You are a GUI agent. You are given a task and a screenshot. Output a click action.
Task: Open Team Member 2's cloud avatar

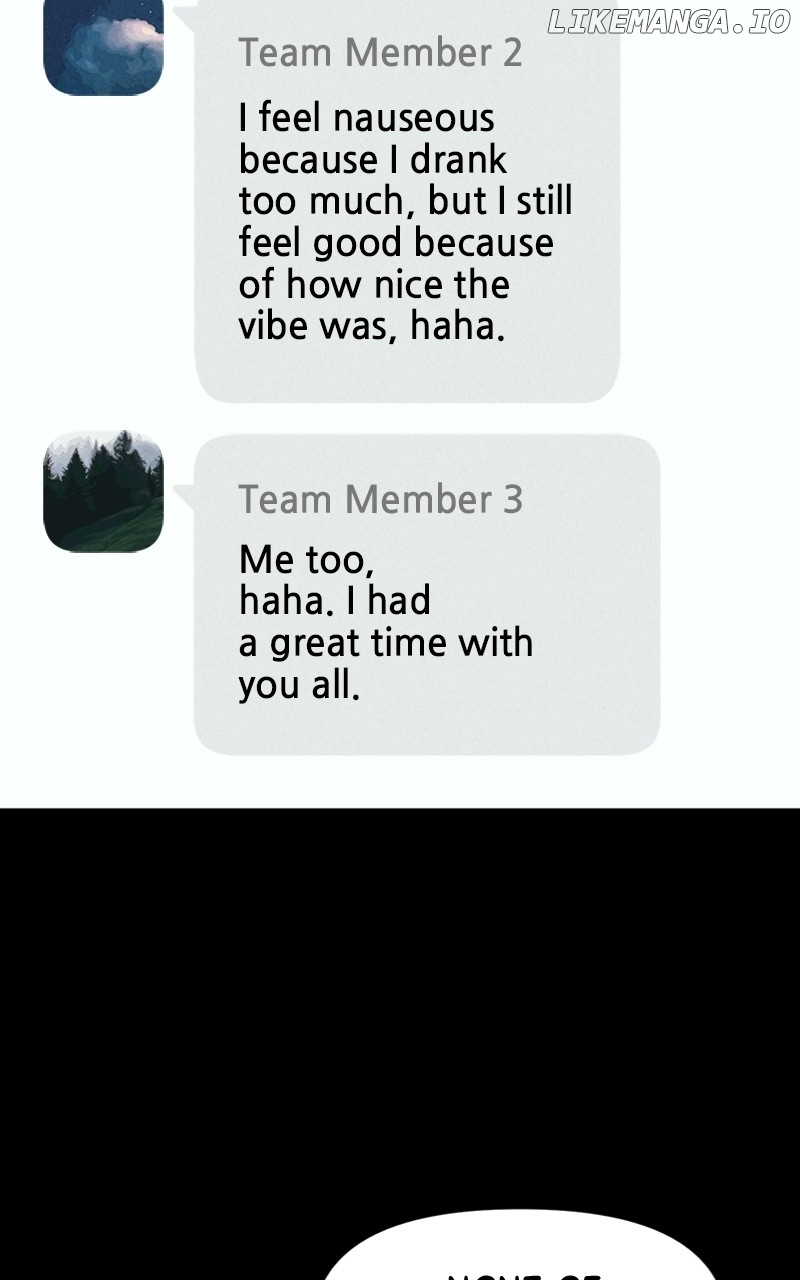(103, 48)
